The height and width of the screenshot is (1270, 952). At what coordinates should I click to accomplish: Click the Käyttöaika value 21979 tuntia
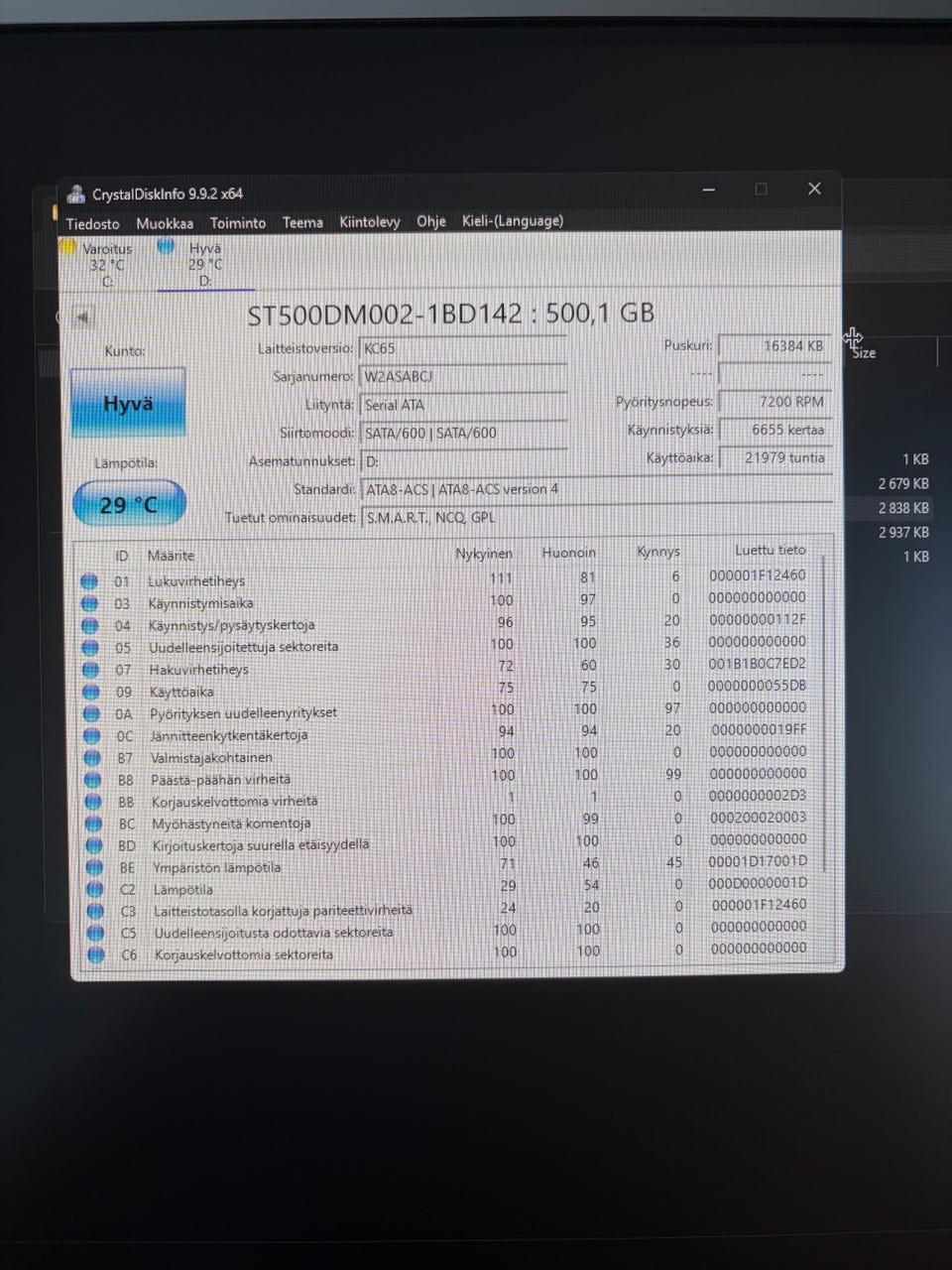(775, 457)
